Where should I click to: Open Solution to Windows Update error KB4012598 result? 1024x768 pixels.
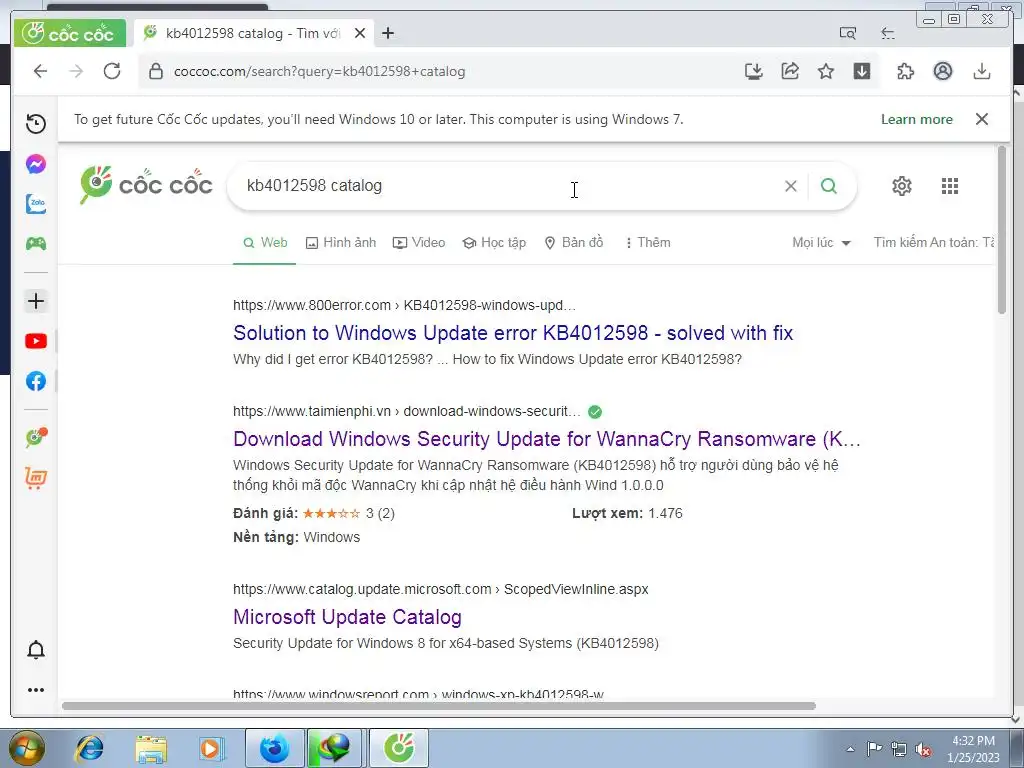click(513, 333)
